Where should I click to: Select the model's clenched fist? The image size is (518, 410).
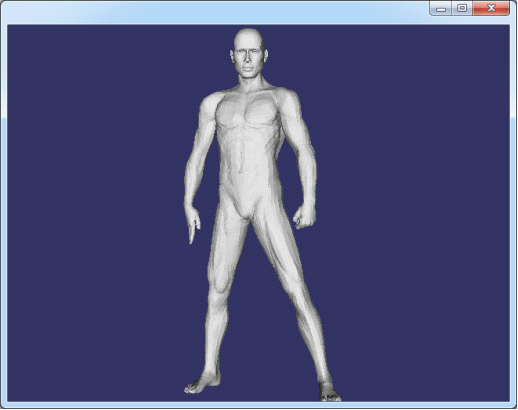(305, 217)
